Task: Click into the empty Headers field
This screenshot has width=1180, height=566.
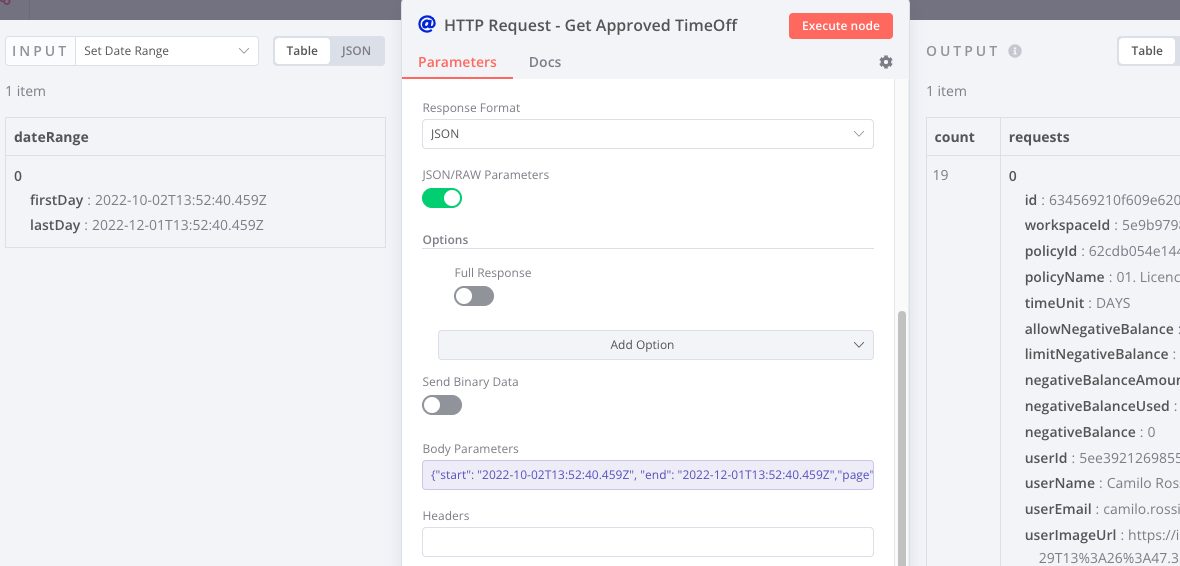Action: [x=648, y=542]
